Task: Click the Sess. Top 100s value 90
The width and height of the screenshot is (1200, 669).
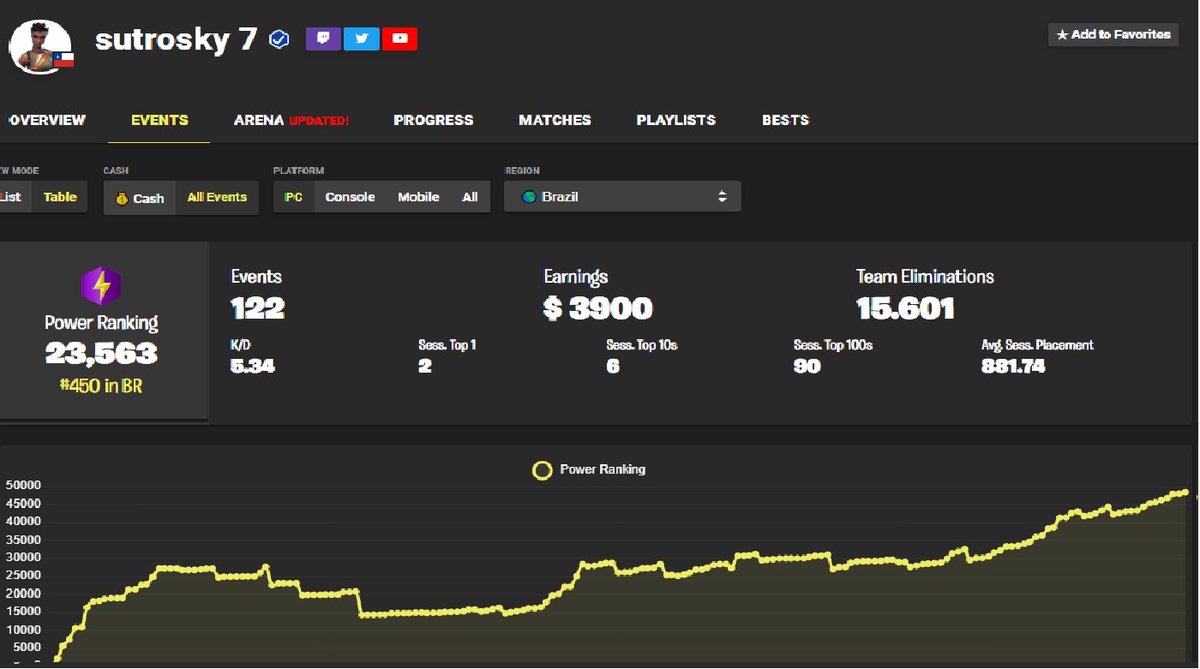Action: 807,366
